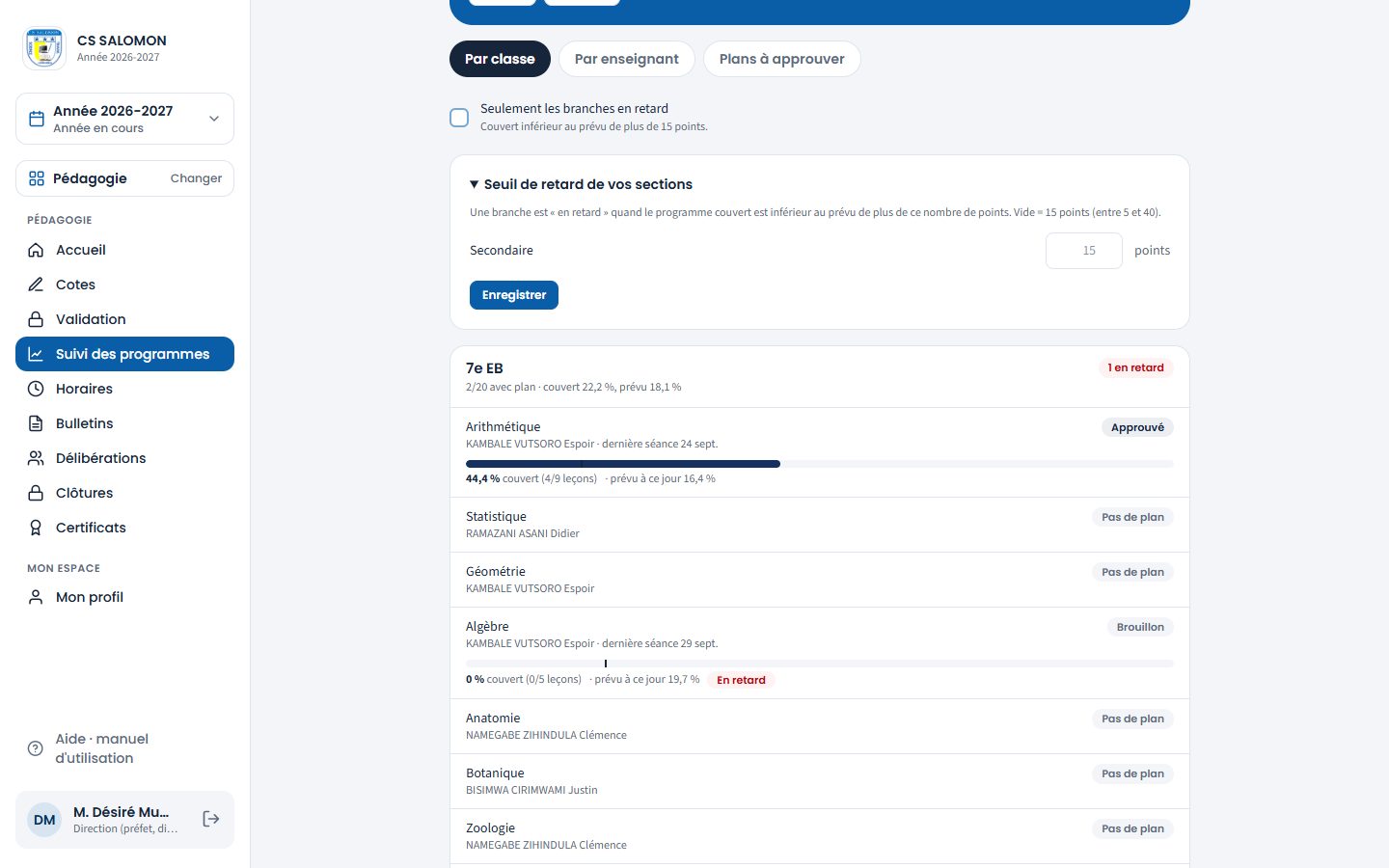Click the Botanique branch name
This screenshot has height=868, width=1389.
[495, 773]
